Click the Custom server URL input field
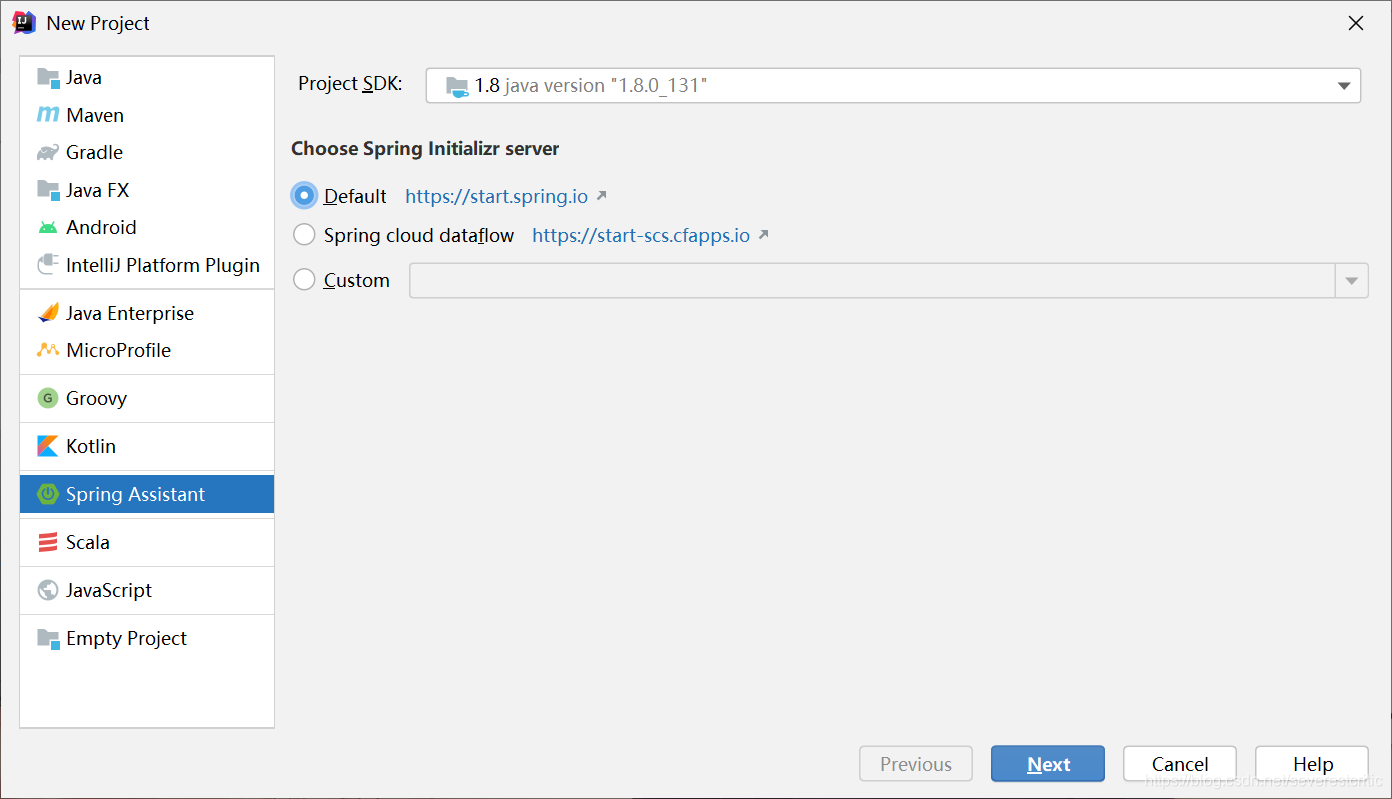The image size is (1392, 799). coord(872,281)
